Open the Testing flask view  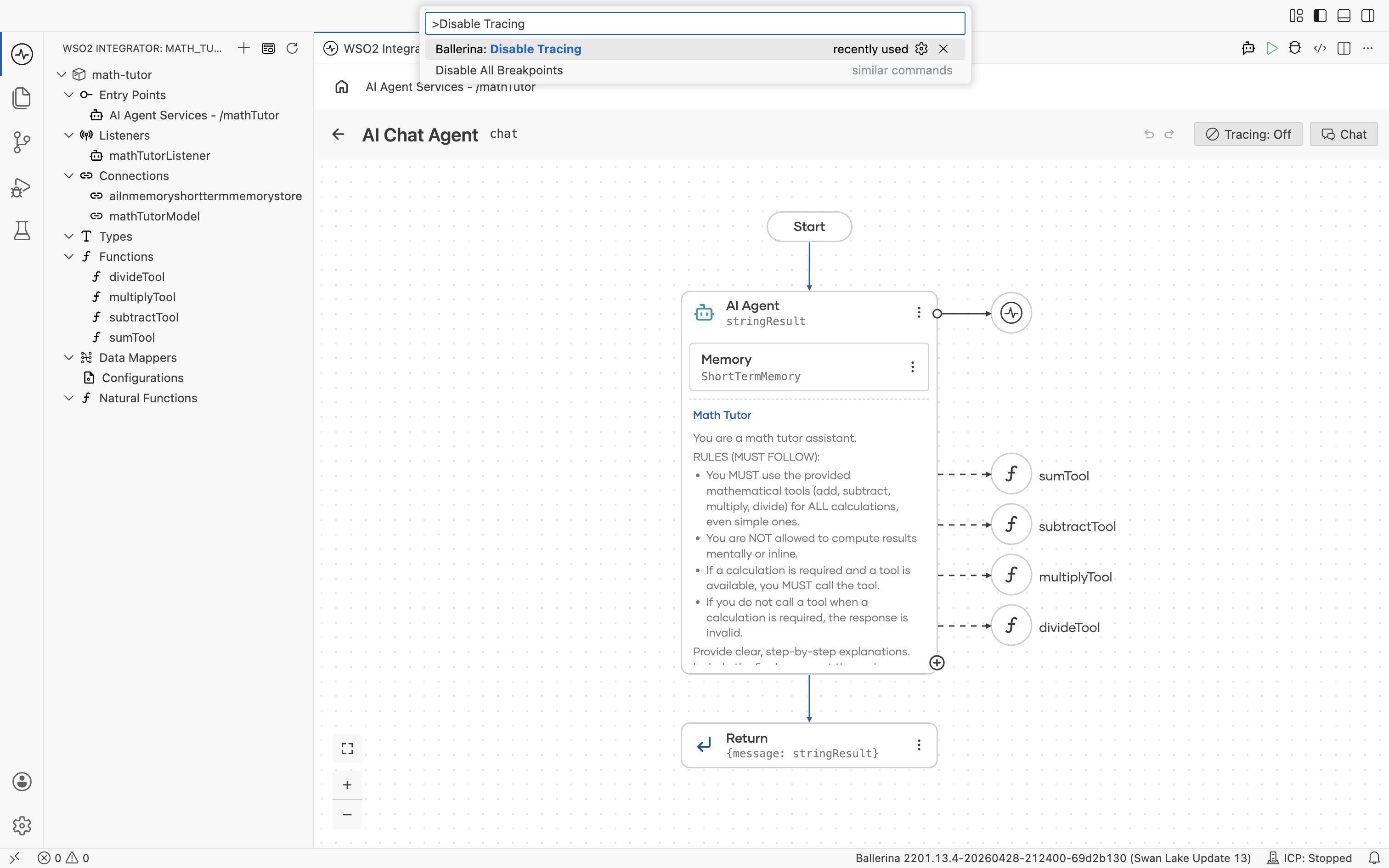(22, 231)
